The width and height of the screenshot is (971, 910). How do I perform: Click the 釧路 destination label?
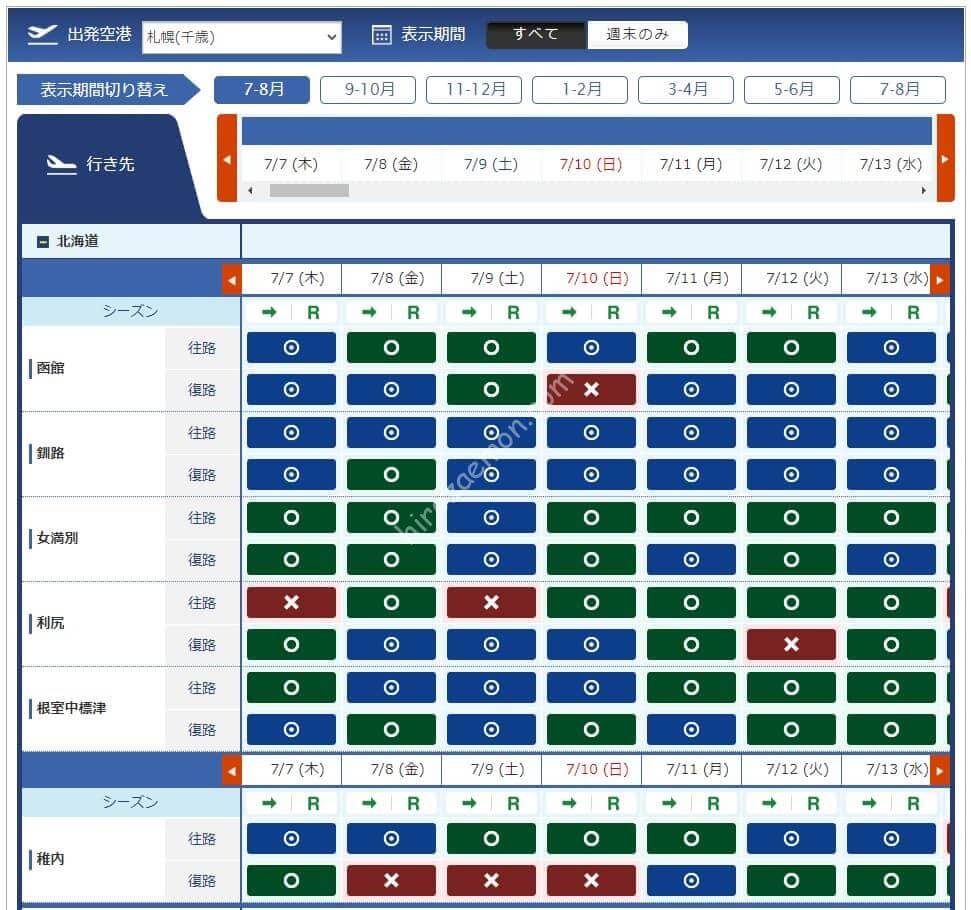[x=50, y=453]
